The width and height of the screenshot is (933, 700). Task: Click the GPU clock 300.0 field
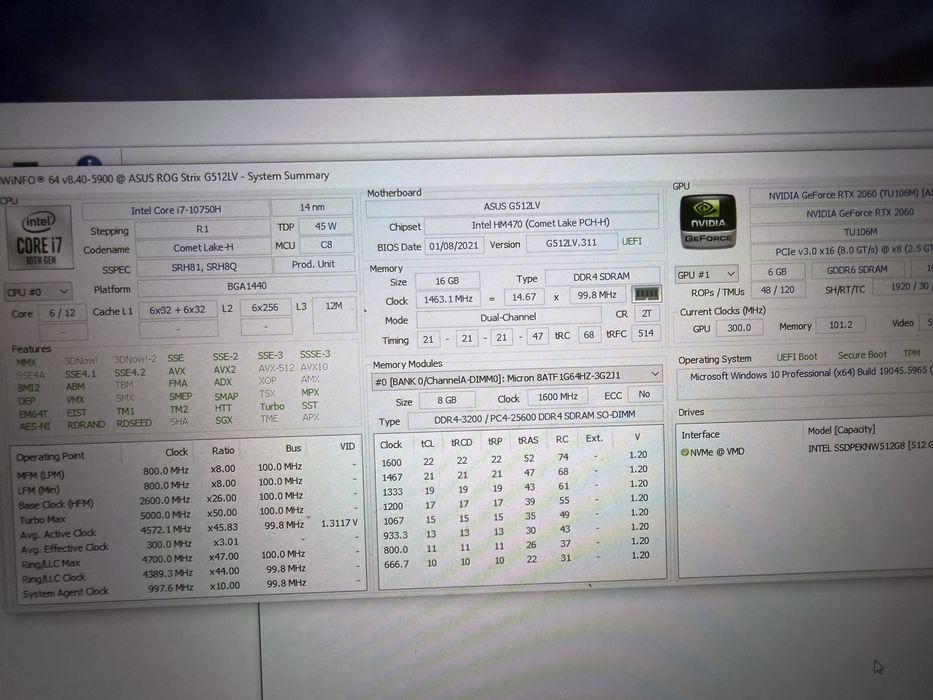(x=738, y=328)
